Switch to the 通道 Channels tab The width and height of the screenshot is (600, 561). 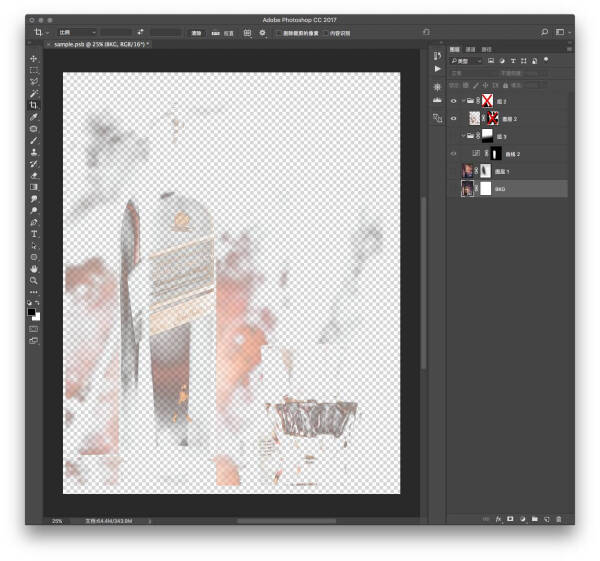click(x=470, y=49)
